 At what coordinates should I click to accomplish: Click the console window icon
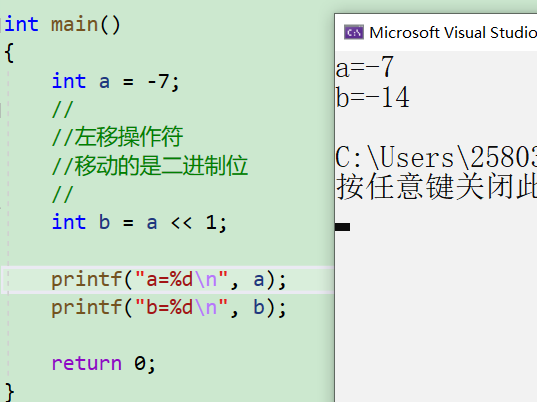(x=354, y=33)
